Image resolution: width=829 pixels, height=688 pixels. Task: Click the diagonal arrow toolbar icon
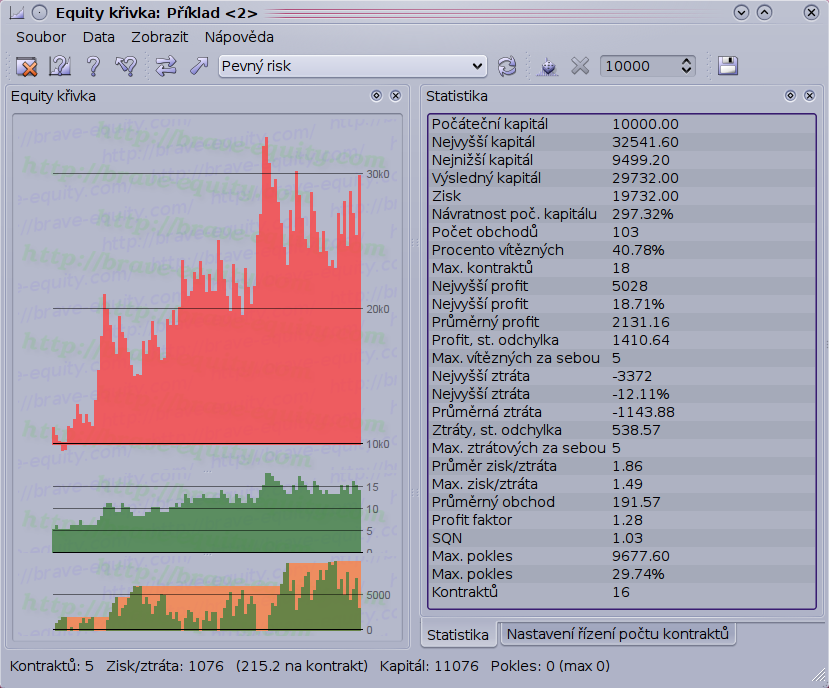pos(198,66)
